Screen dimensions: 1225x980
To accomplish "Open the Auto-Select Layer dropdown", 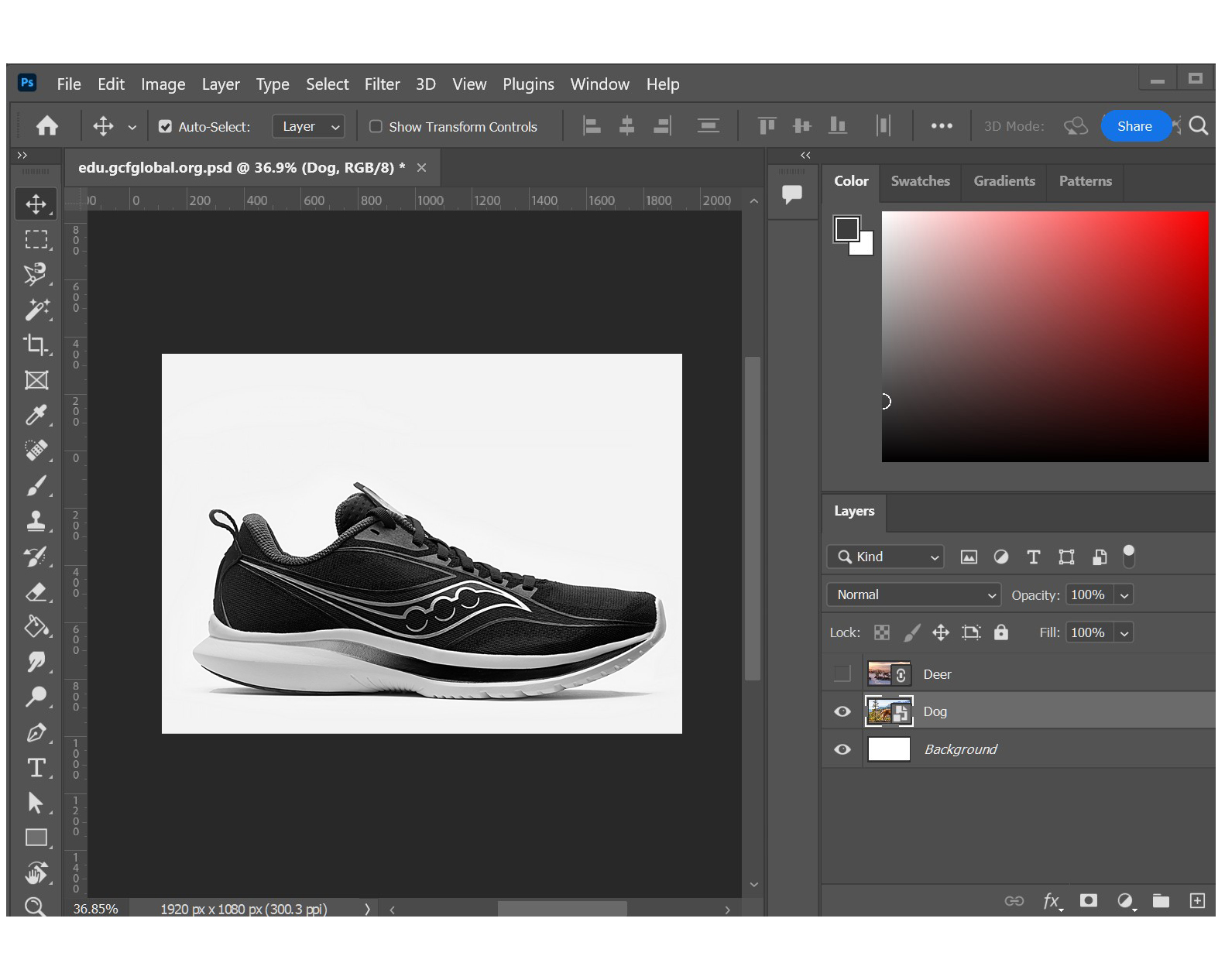I will pos(308,126).
